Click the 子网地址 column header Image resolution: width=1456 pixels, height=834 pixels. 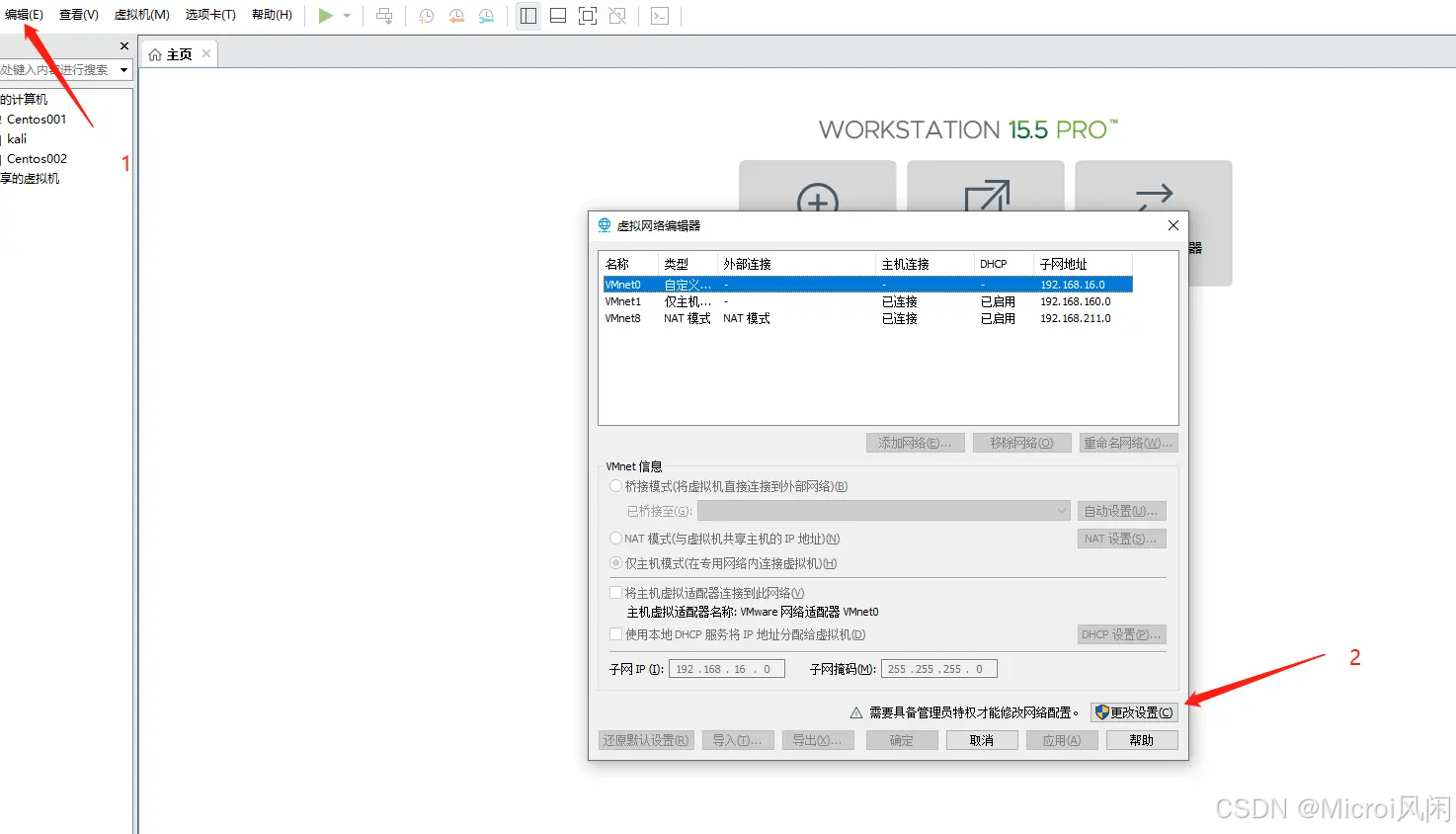click(x=1083, y=264)
